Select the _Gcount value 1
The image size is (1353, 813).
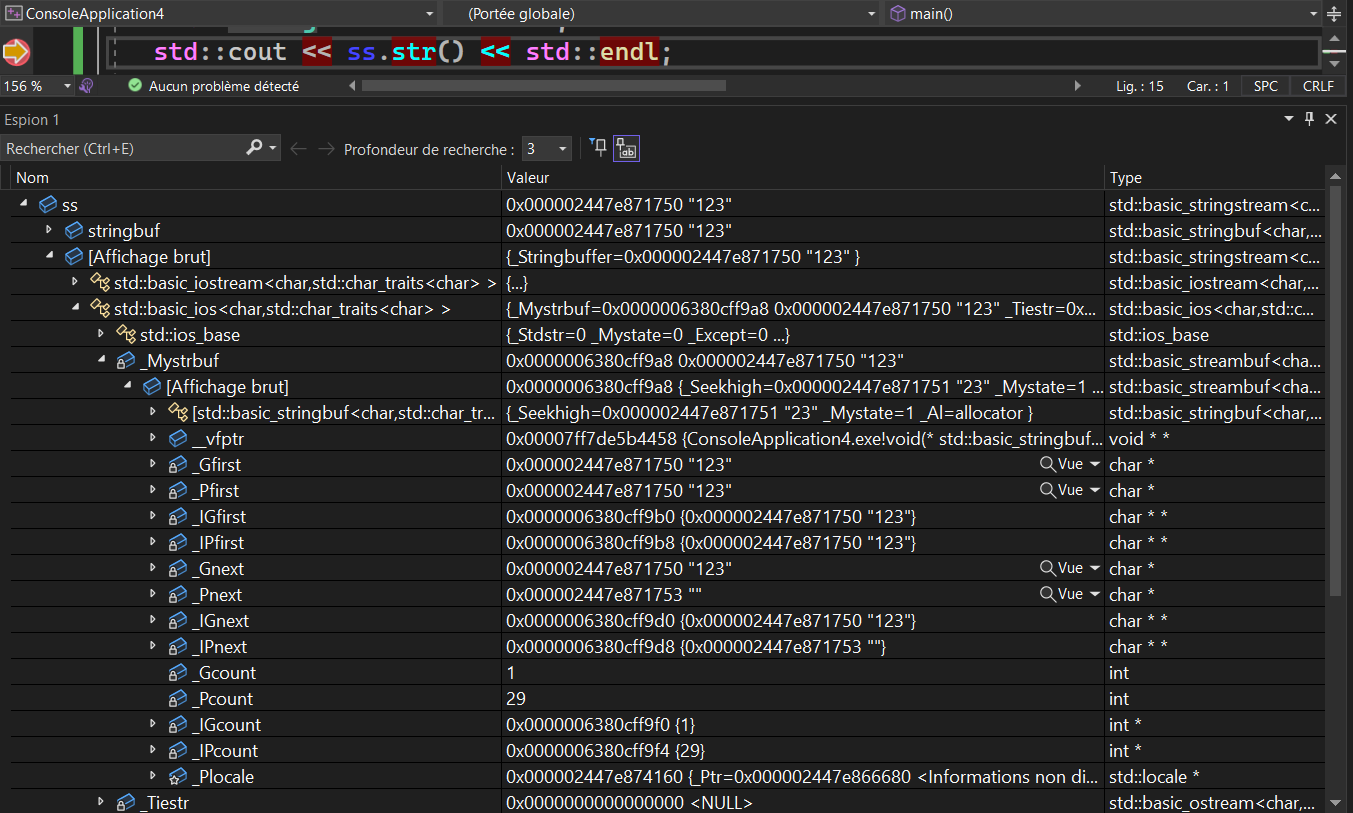[x=511, y=673]
